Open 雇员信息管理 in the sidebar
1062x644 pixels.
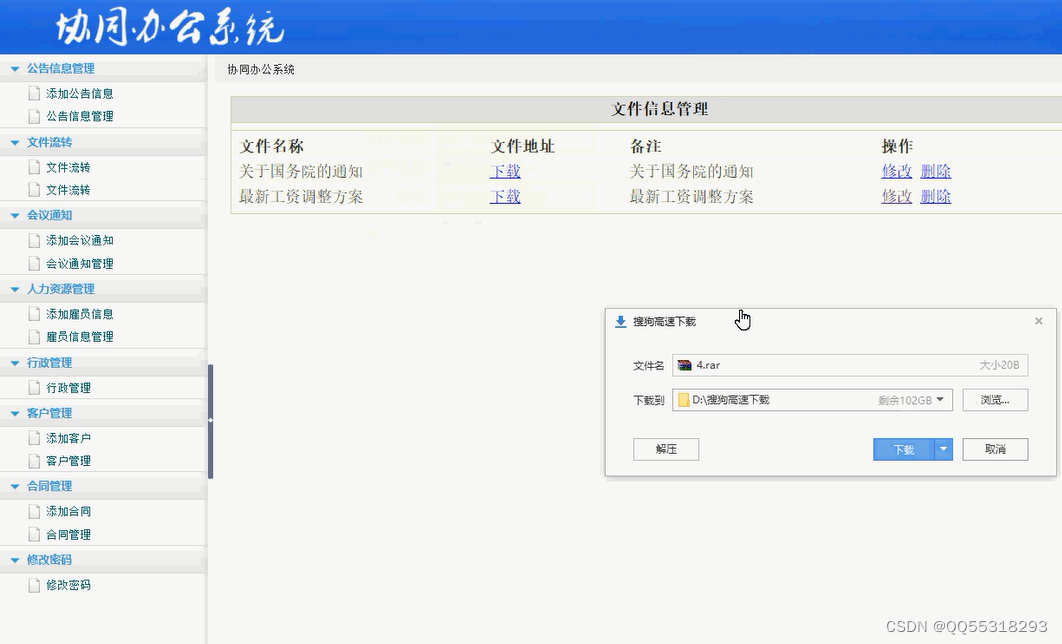[79, 337]
